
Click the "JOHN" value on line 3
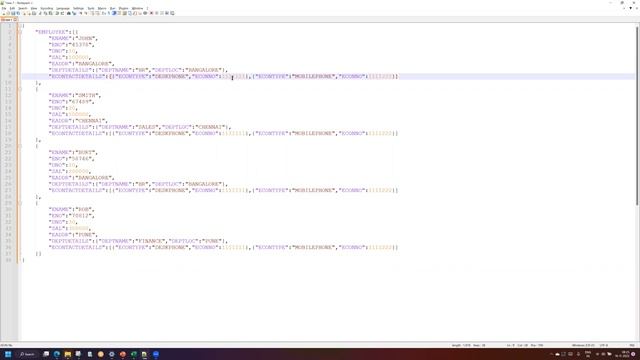[86, 38]
